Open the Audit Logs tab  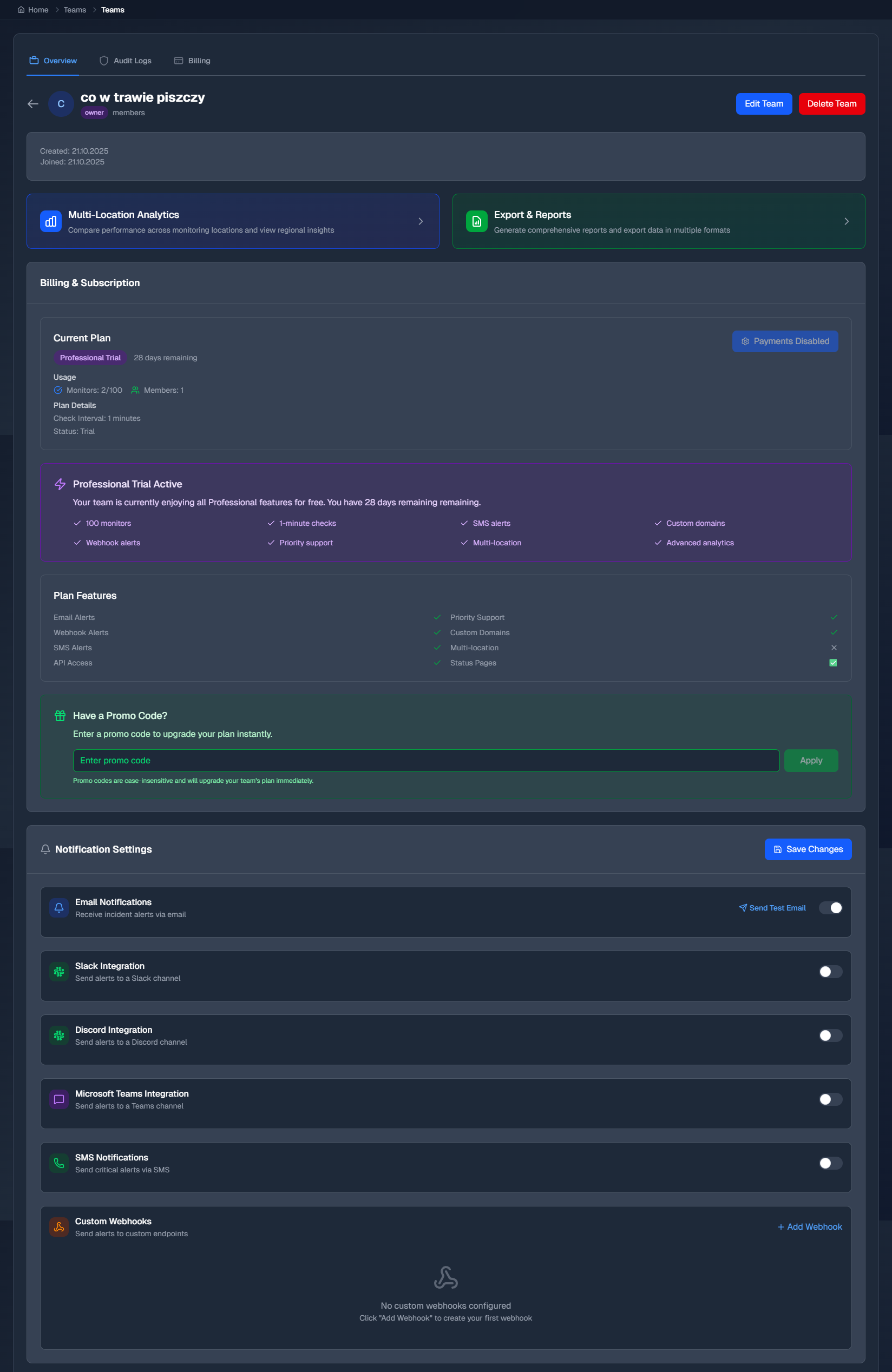tap(126, 61)
